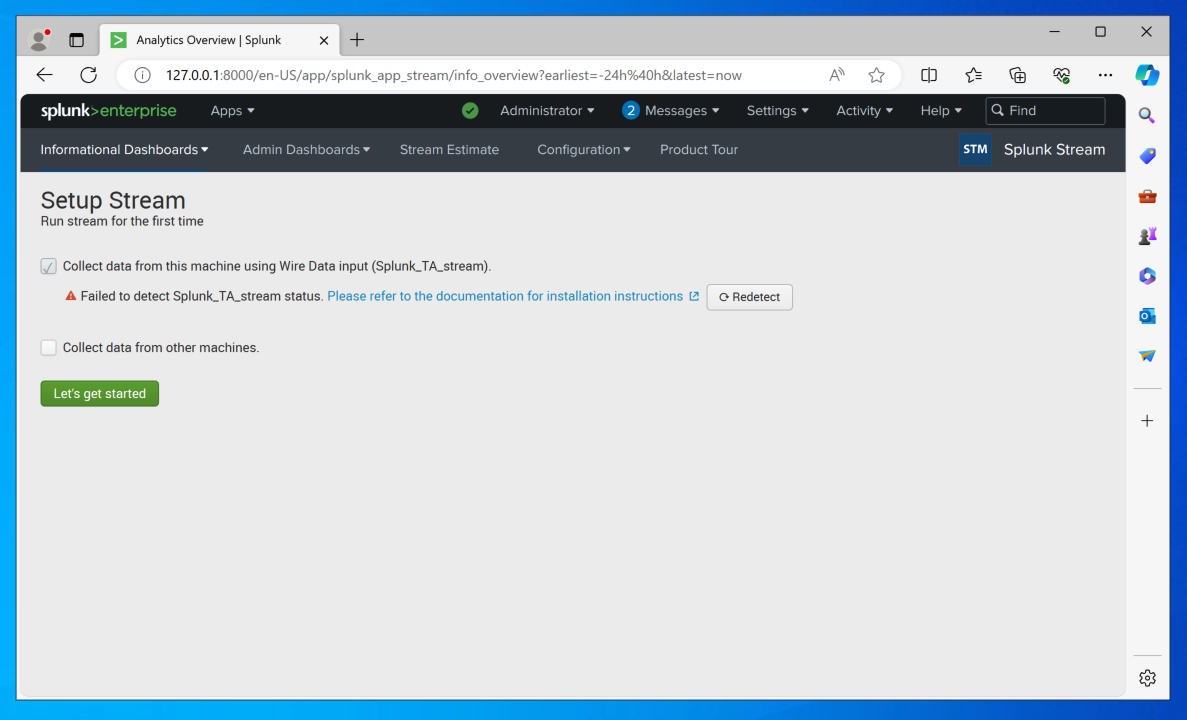Open the browser profile avatar icon
This screenshot has width=1187, height=720.
(39, 39)
